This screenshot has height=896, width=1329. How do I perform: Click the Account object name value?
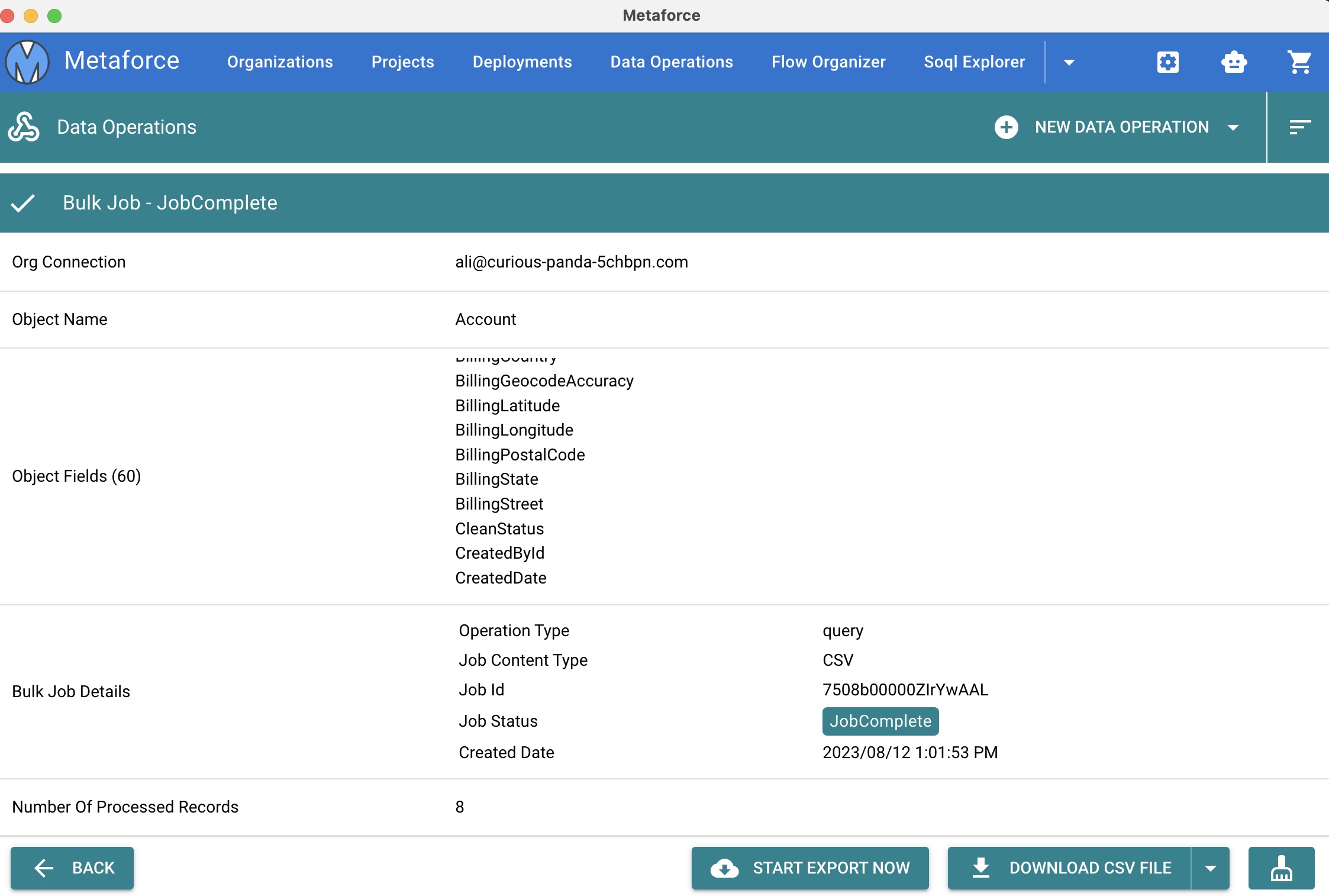tap(485, 320)
